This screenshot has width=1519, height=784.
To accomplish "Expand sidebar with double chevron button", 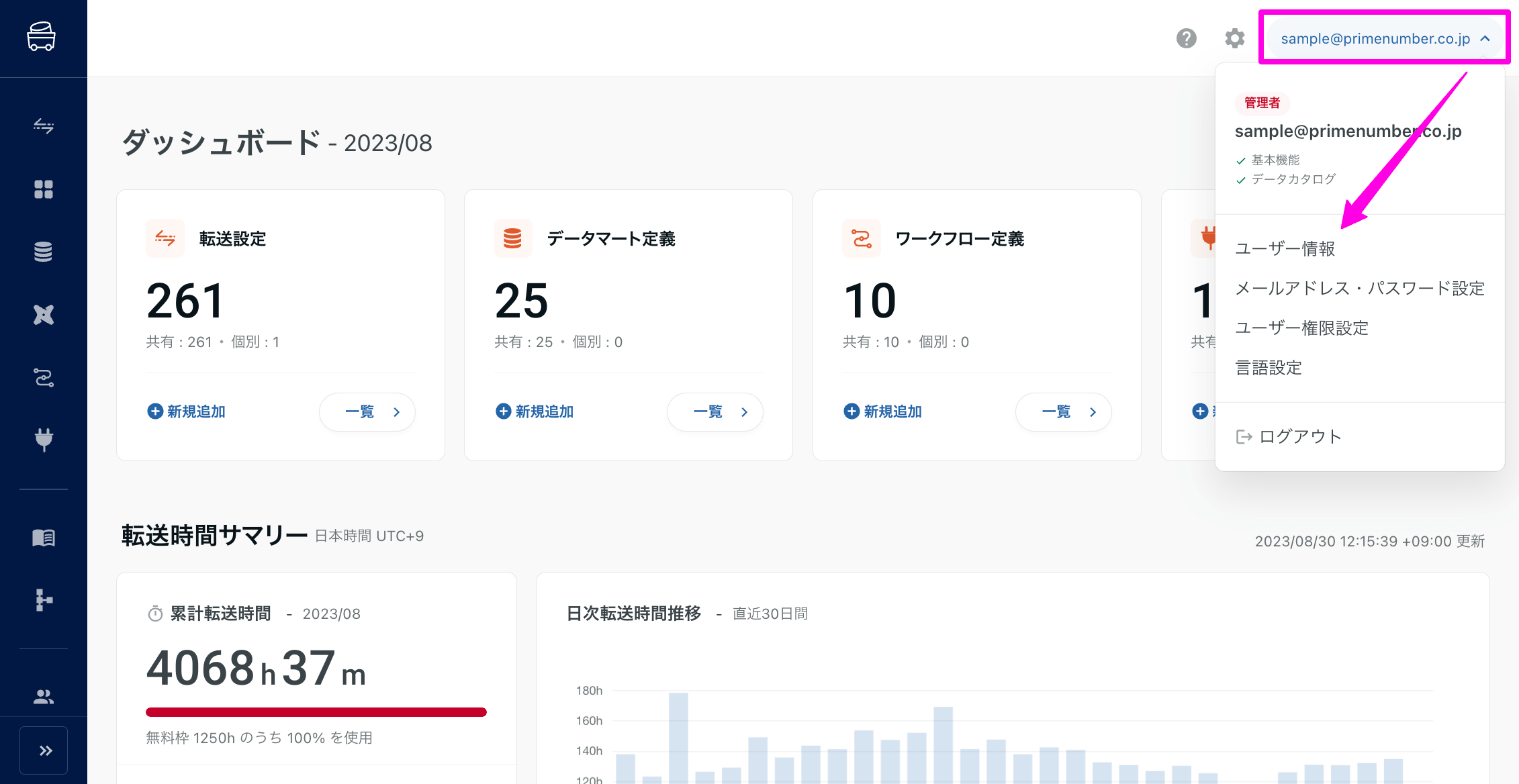I will tap(44, 750).
